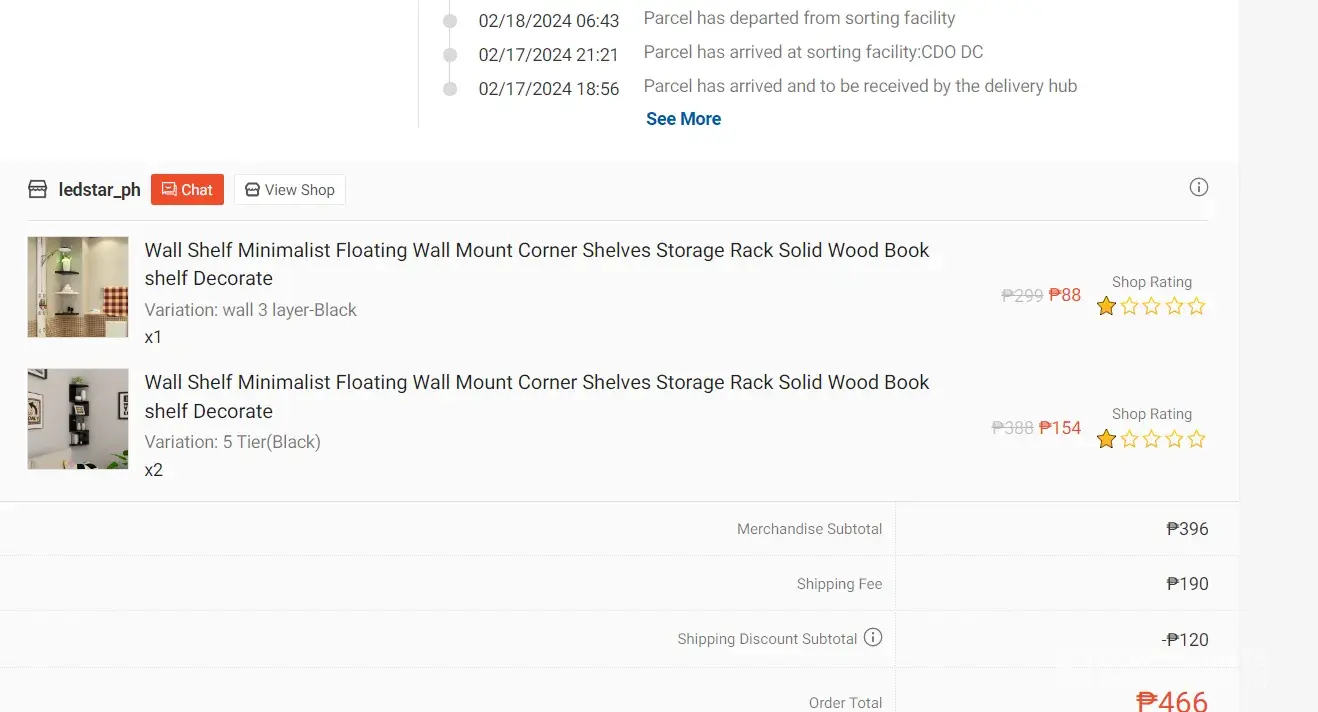Rate the 3 layer shelf five stars

(x=1196, y=307)
